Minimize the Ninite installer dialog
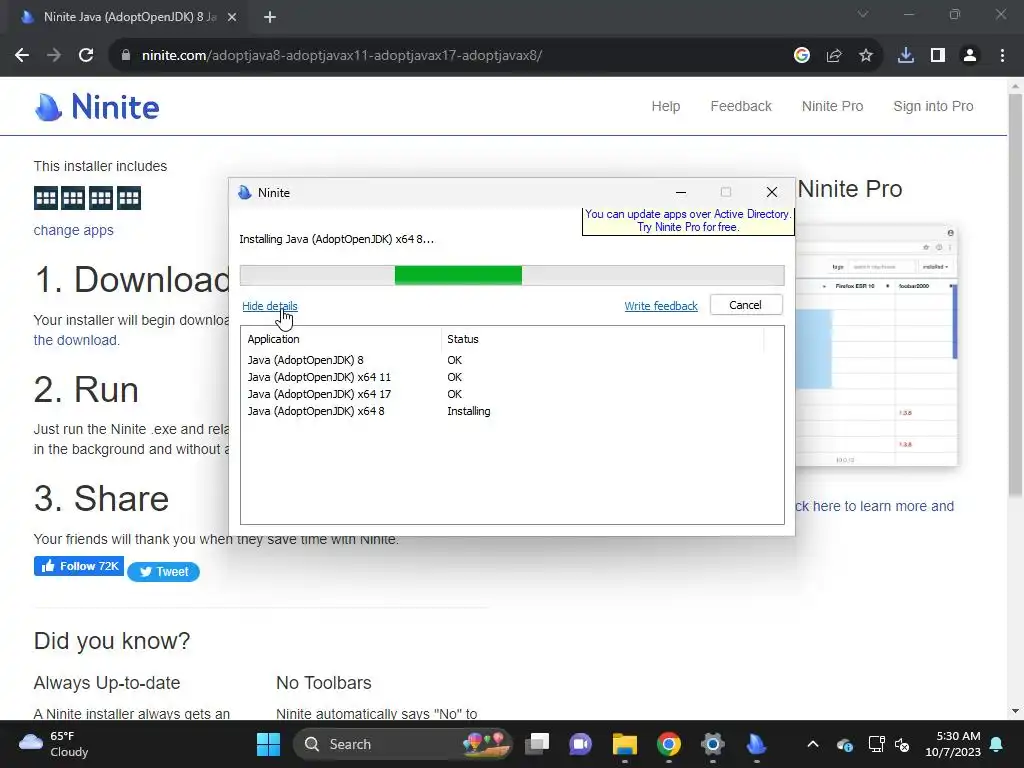The height and width of the screenshot is (768, 1024). coord(680,192)
